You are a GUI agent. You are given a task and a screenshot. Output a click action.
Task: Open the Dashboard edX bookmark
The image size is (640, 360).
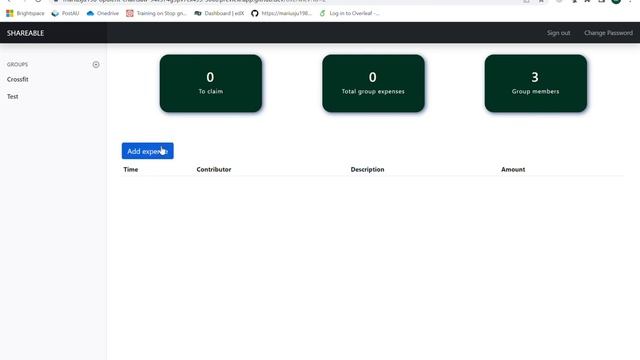219,13
